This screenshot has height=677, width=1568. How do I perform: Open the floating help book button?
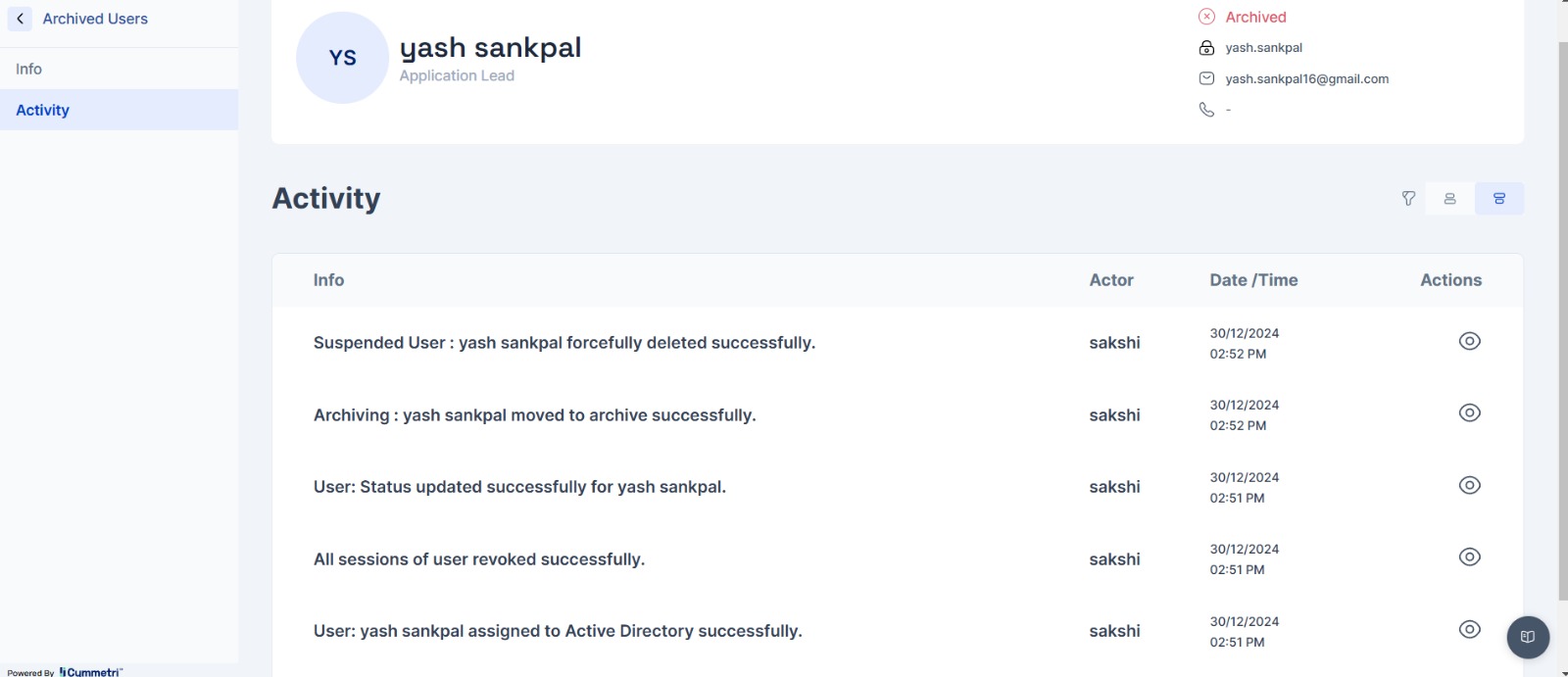(x=1527, y=637)
